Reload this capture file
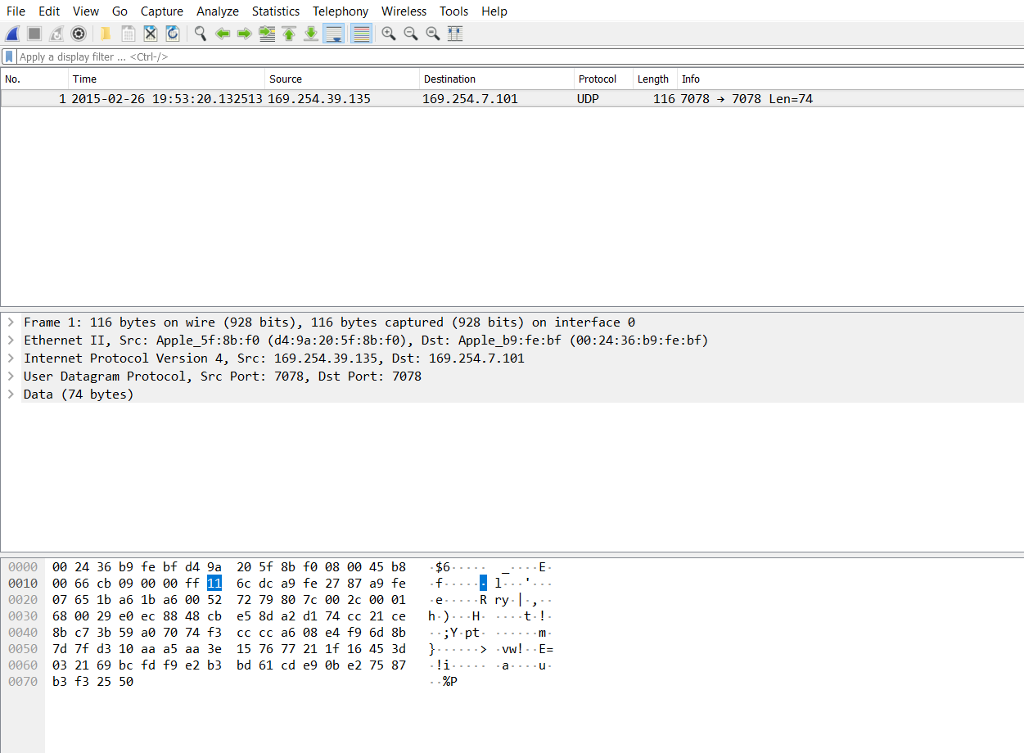This screenshot has width=1024, height=753. (172, 33)
